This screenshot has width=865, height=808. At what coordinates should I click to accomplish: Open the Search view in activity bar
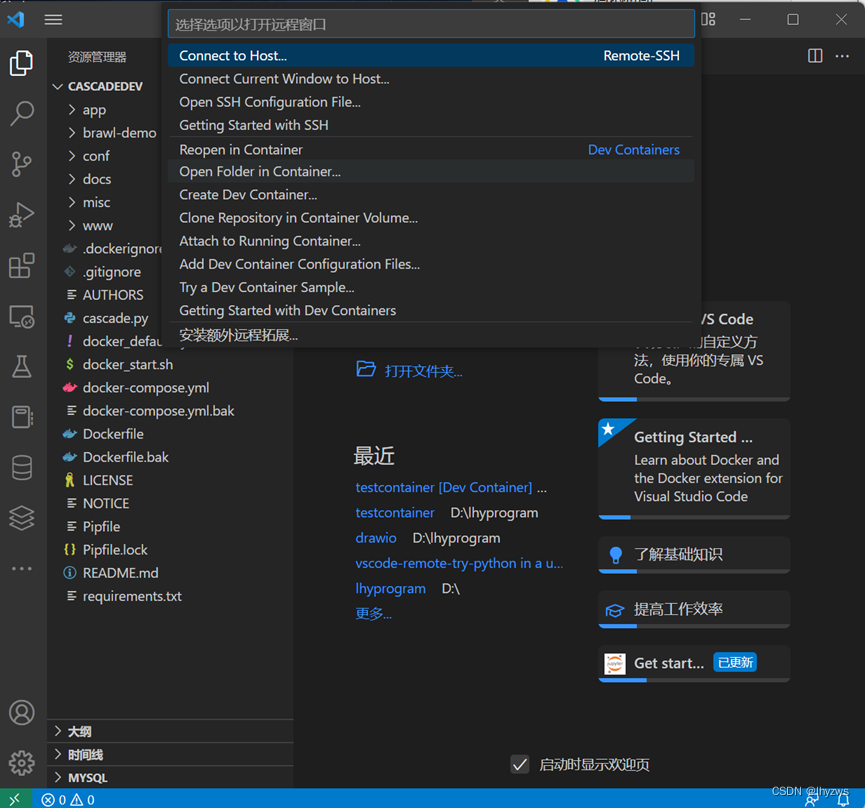point(22,114)
